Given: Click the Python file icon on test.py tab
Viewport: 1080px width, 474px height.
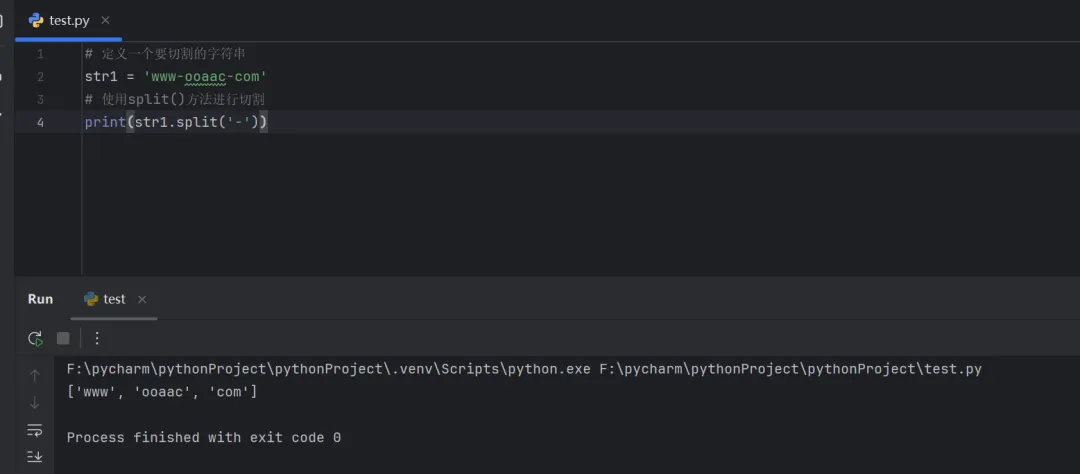Looking at the screenshot, I should pyautogui.click(x=36, y=20).
